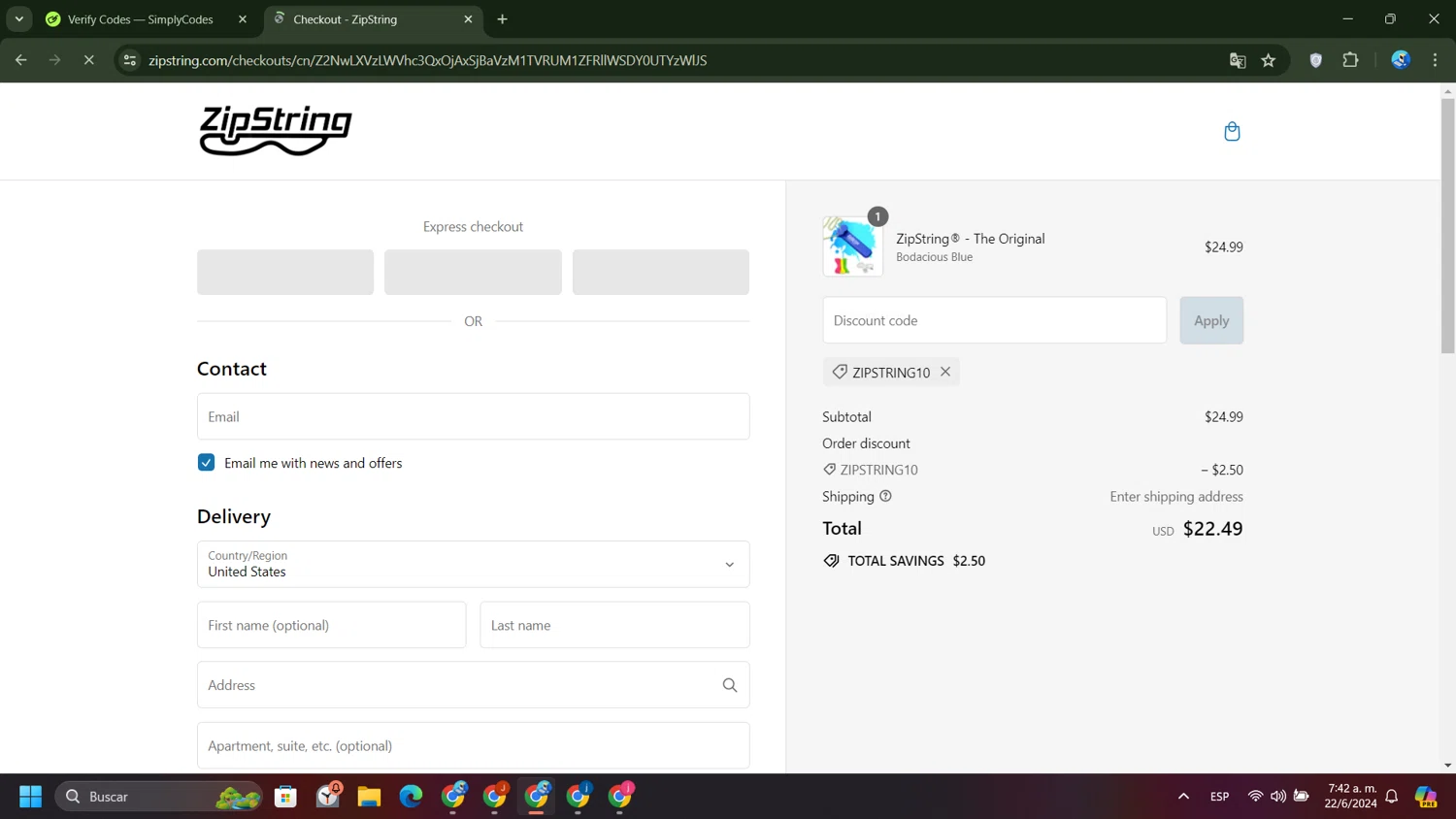Open Windows Start menu
The image size is (1456, 819).
(30, 797)
